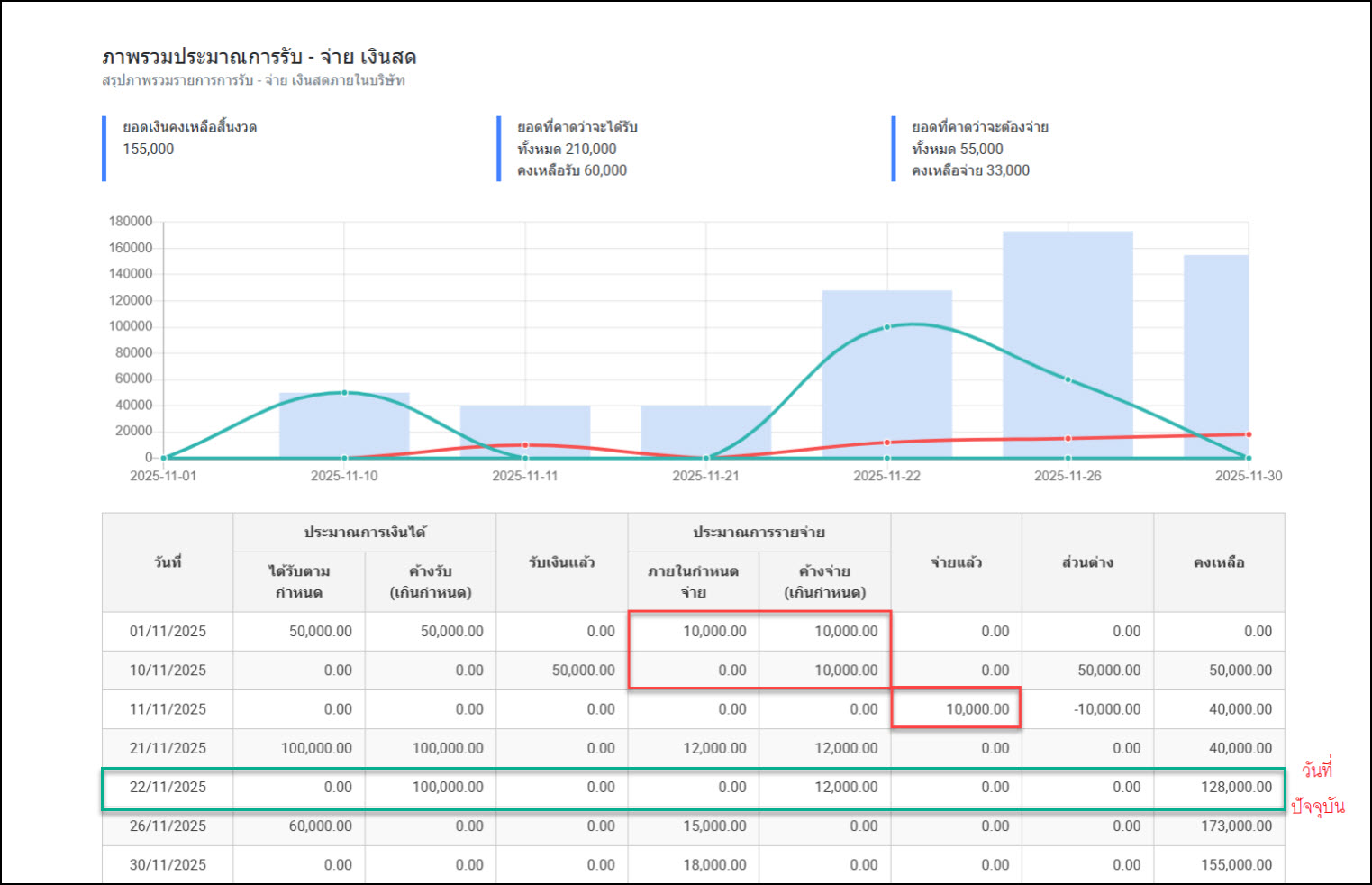Screen dimensions: 1372x885
Task: Click the teal data point on 2025-11-26
Action: coord(1068,379)
